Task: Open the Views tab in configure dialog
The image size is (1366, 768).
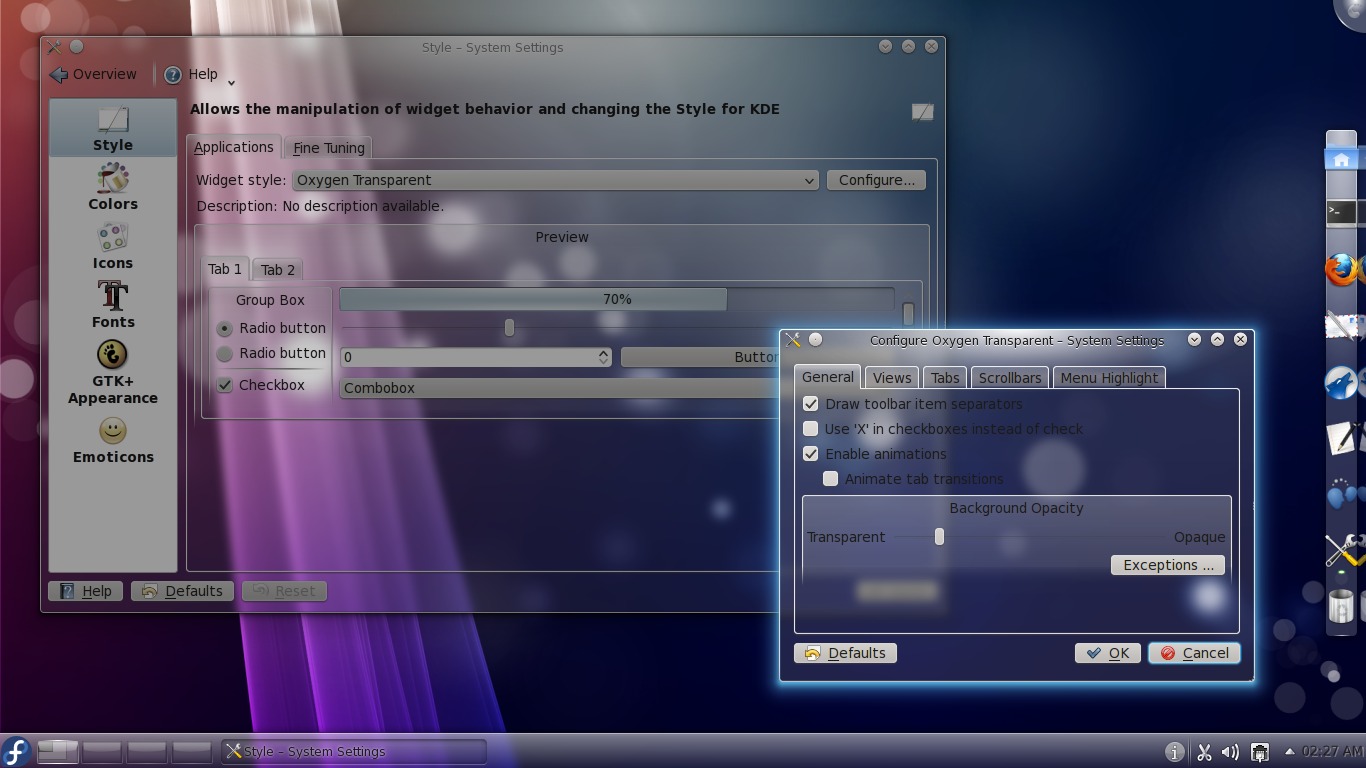Action: tap(891, 378)
